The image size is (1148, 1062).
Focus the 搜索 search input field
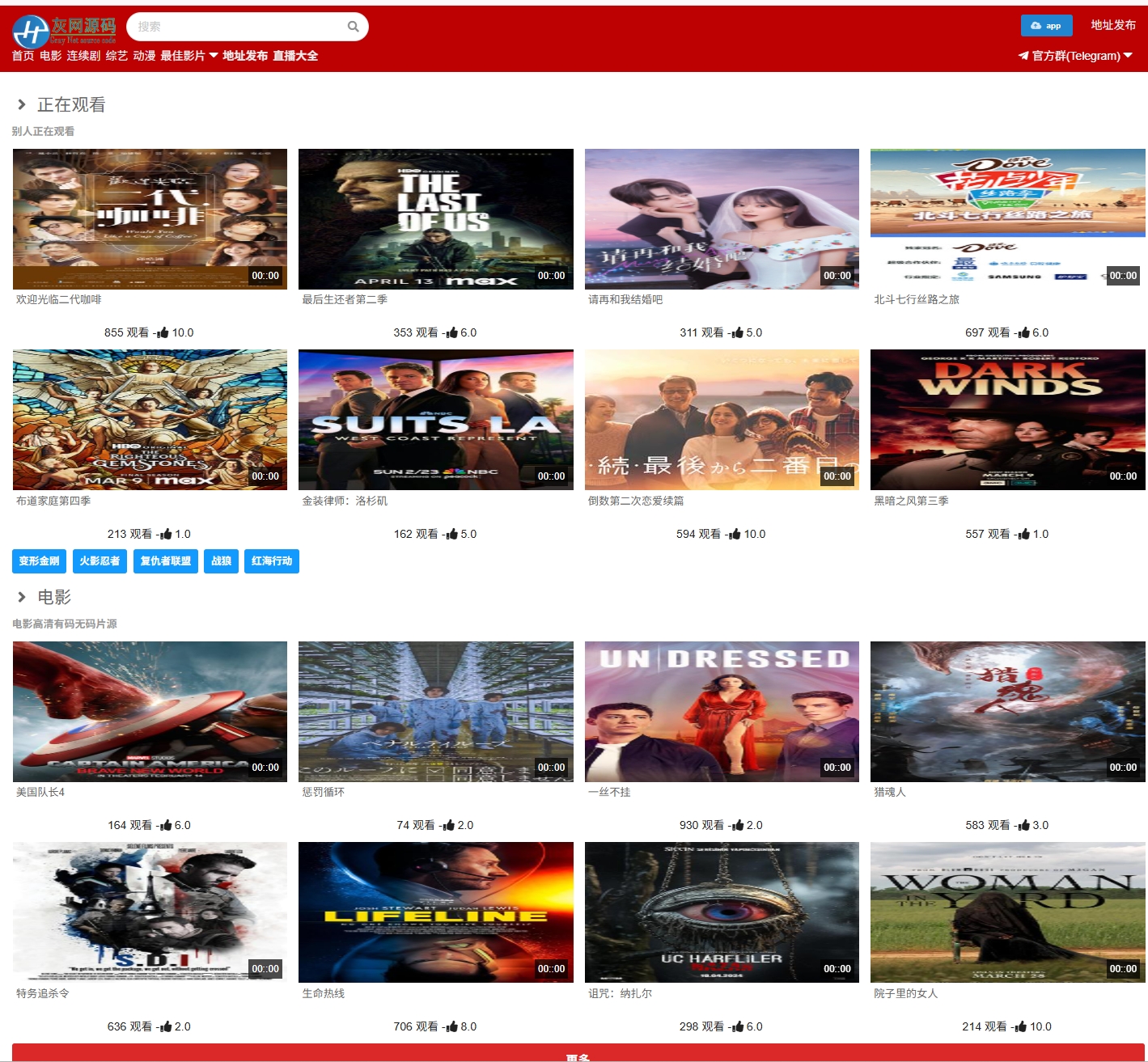[x=239, y=27]
